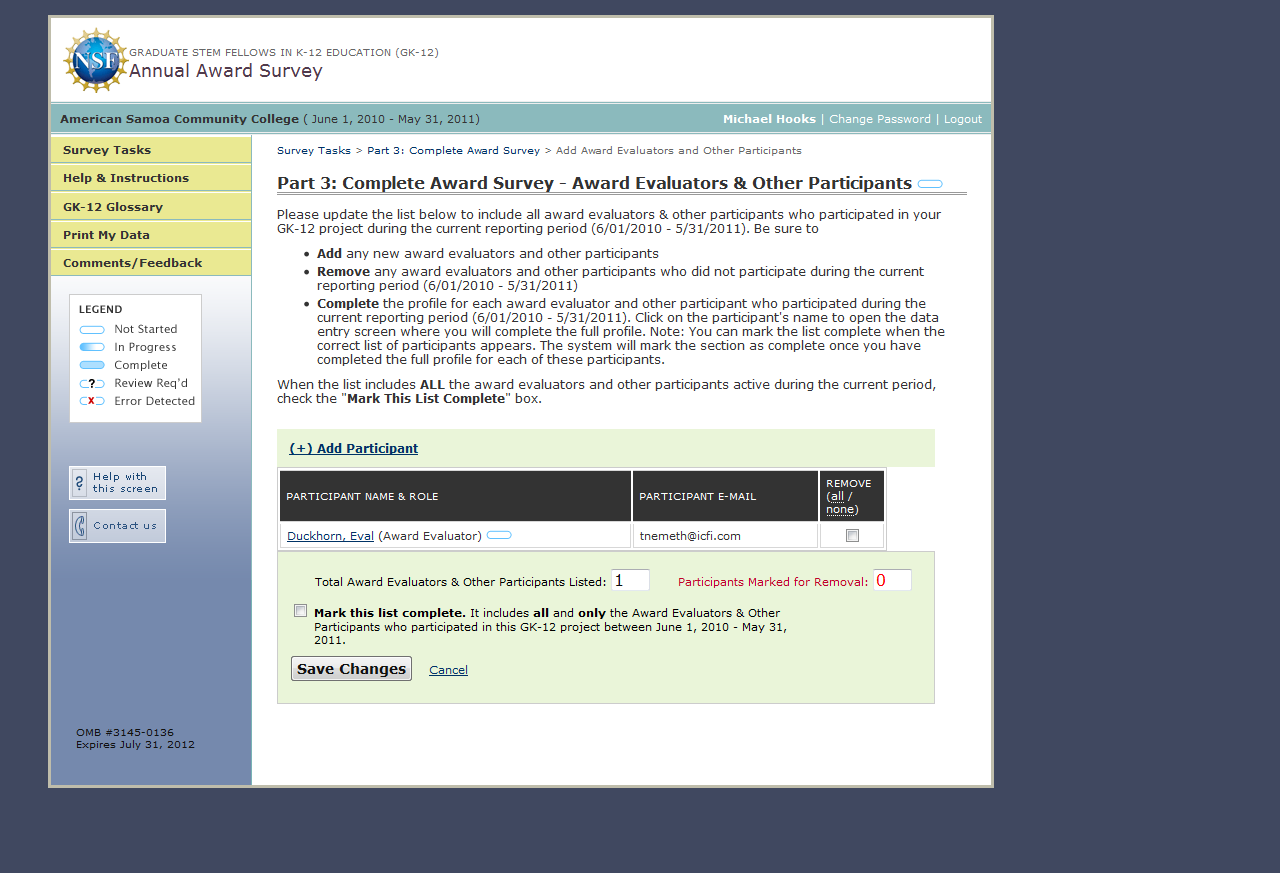1280x873 pixels.
Task: Open the Comments/Feedback sidebar item
Action: click(x=132, y=263)
